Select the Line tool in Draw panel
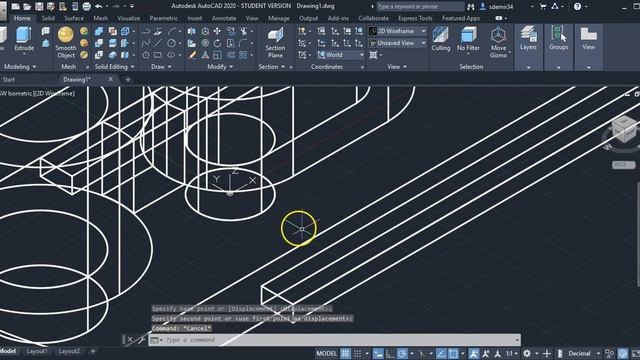This screenshot has width=640, height=360. (x=158, y=43)
